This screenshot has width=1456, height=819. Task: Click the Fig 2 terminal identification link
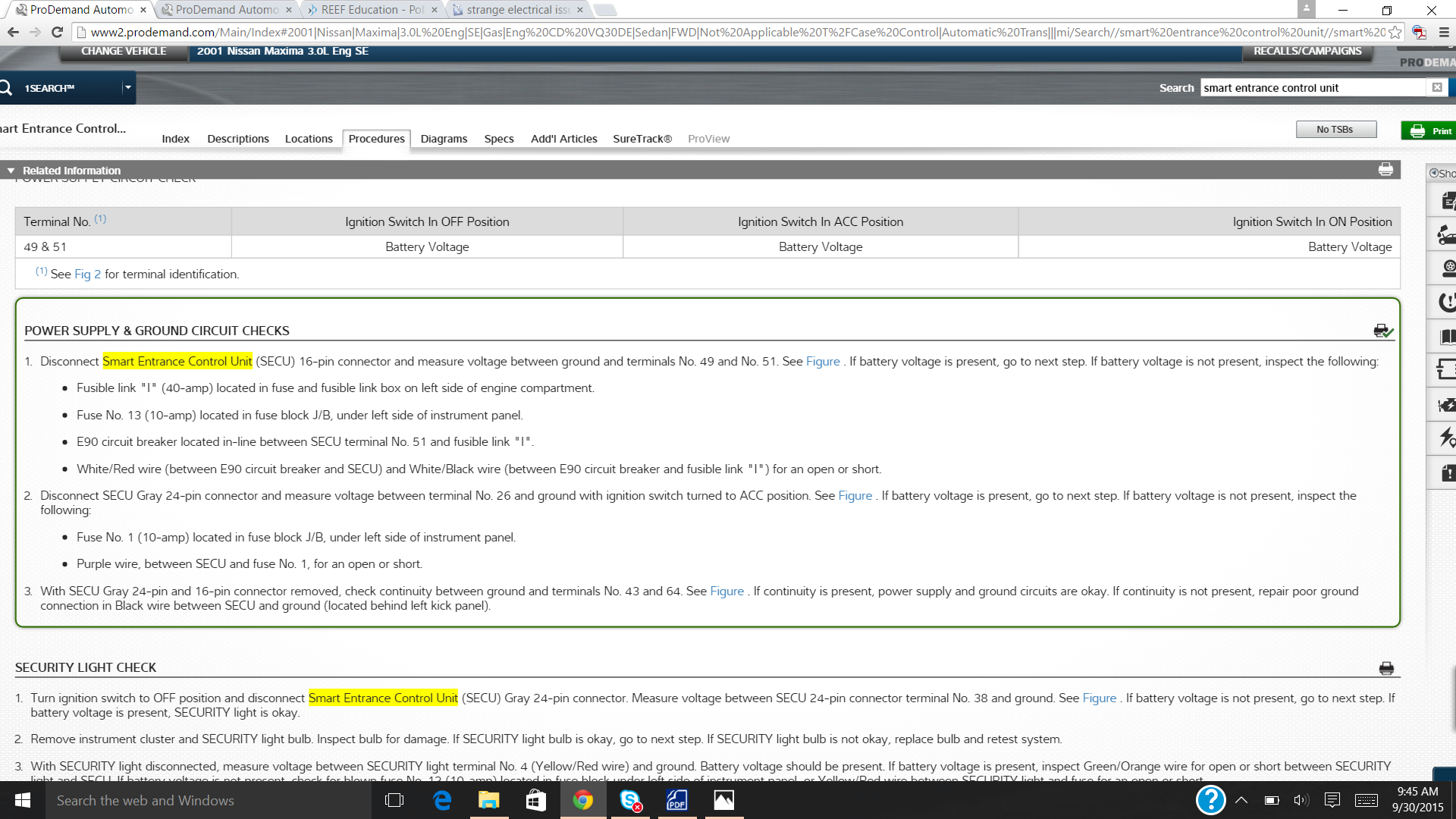(87, 275)
